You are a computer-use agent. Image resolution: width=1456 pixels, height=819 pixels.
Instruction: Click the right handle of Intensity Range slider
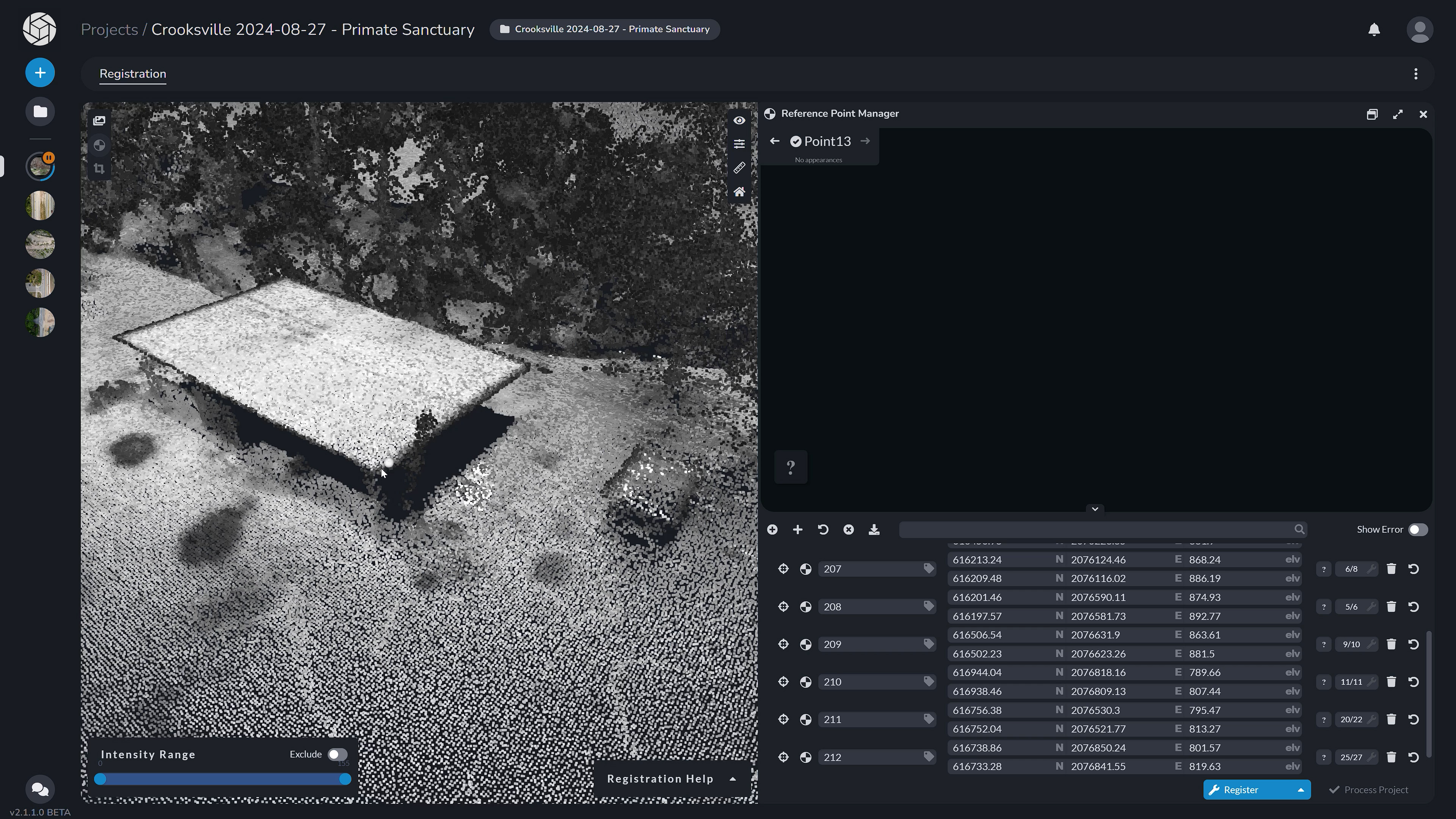point(345,780)
